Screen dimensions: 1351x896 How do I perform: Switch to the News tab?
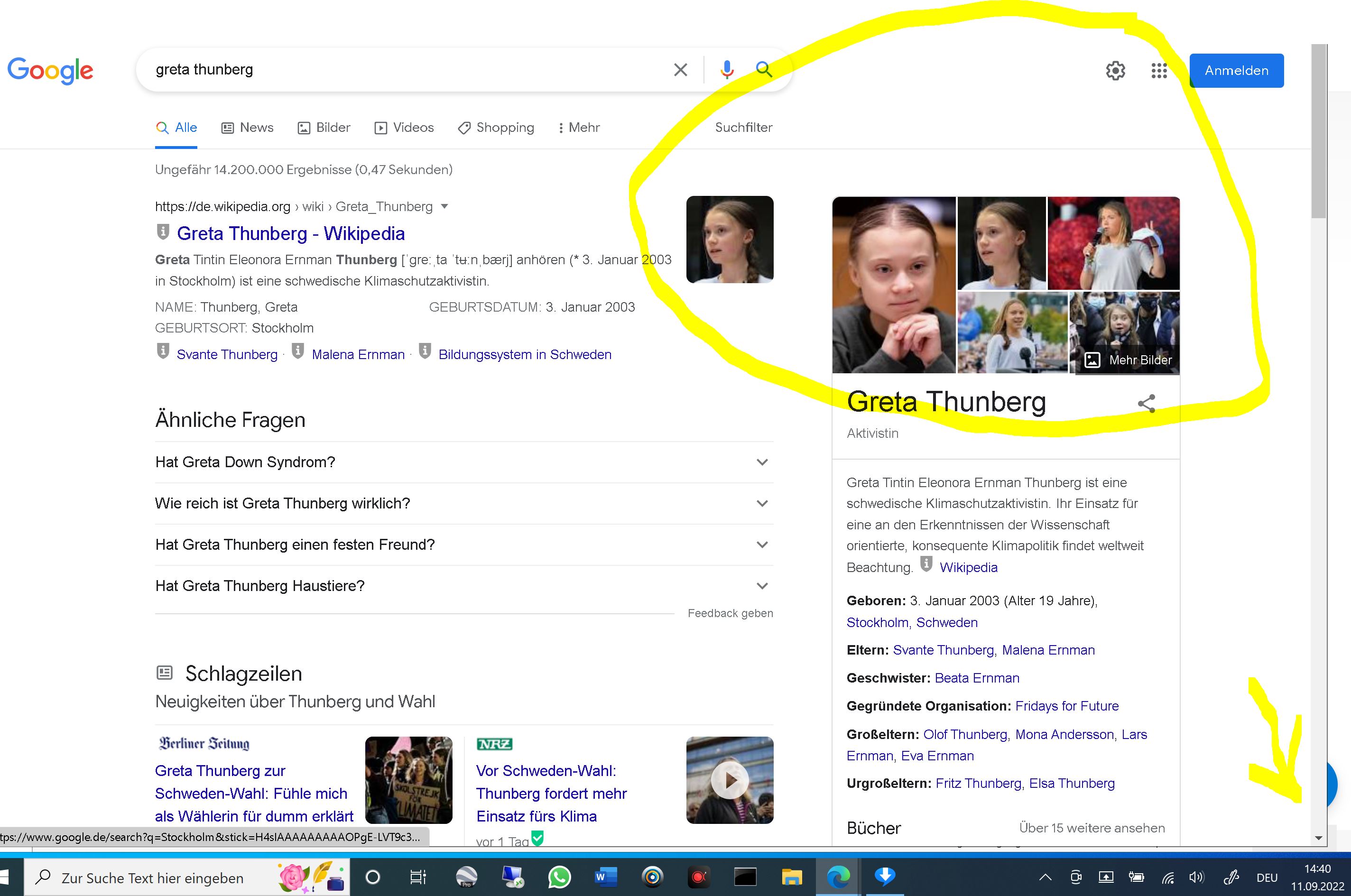click(x=248, y=128)
